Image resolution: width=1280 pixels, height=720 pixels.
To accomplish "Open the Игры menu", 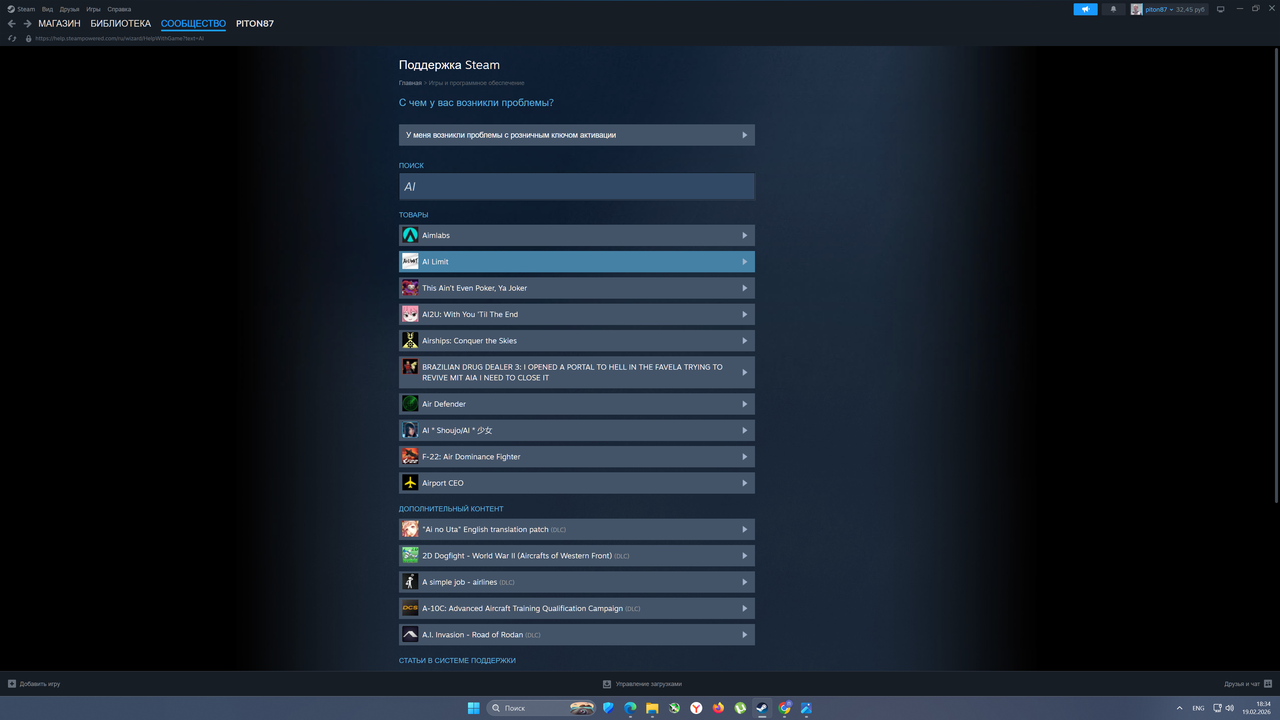I will click(93, 9).
